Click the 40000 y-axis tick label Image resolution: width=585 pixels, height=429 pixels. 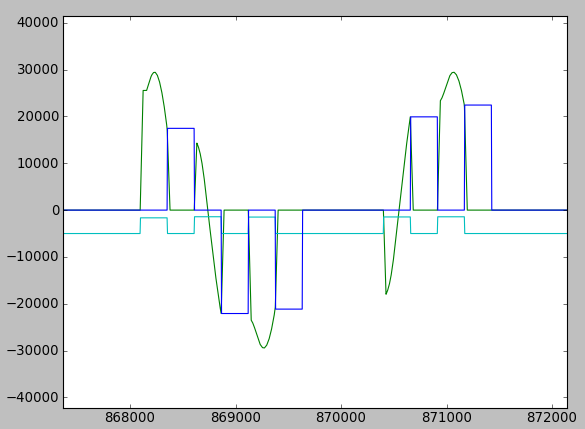(x=38, y=23)
